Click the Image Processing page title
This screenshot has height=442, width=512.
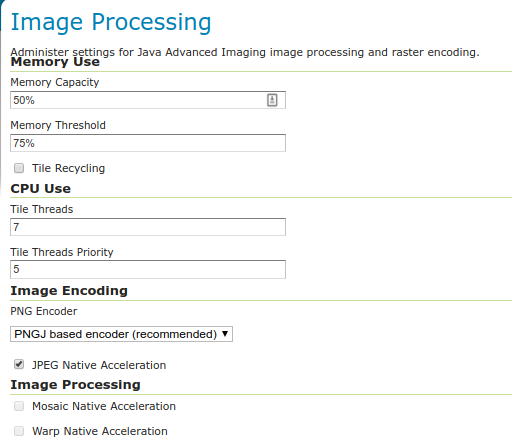coord(111,23)
